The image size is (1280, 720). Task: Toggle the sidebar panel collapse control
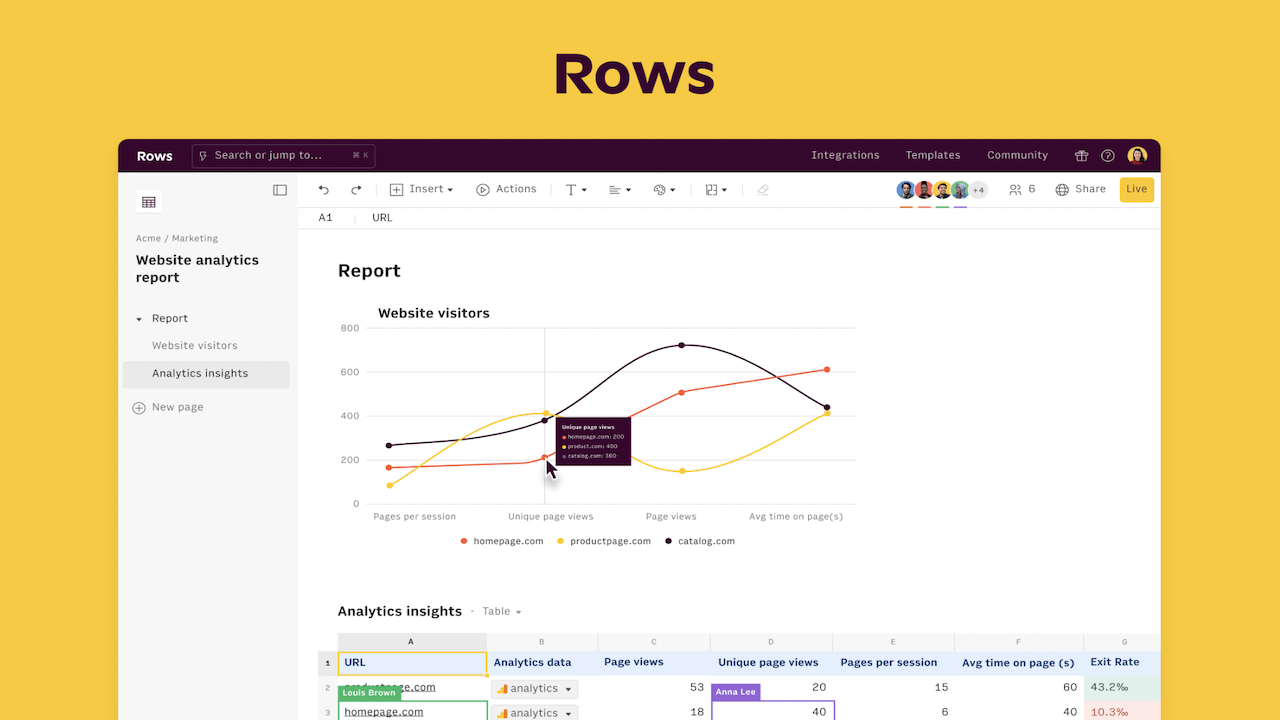[280, 190]
